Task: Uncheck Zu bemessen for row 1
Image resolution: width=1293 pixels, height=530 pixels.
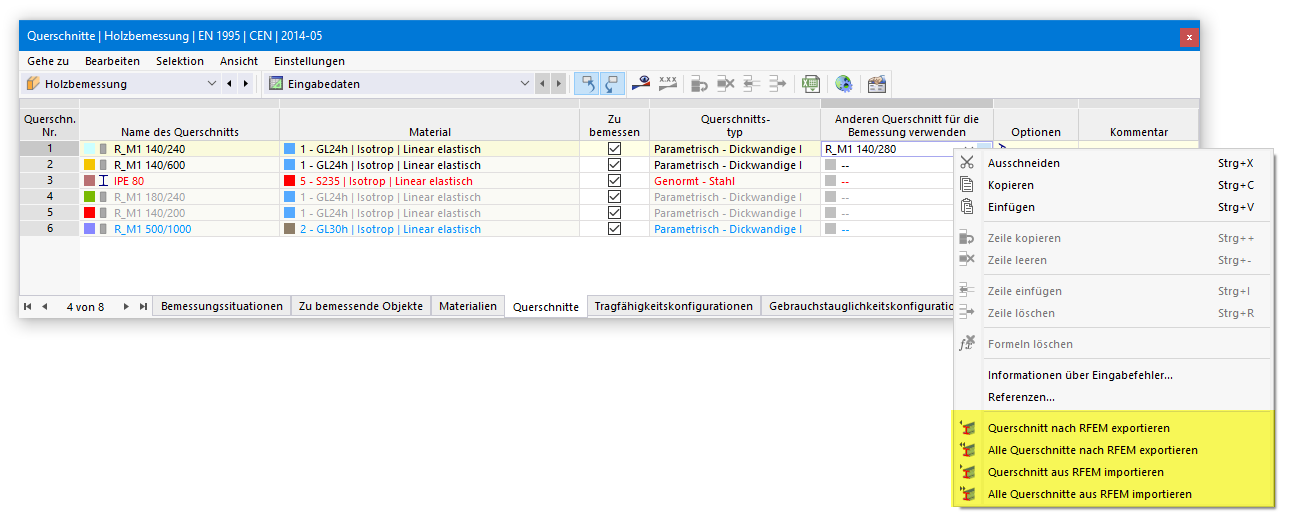Action: point(614,148)
